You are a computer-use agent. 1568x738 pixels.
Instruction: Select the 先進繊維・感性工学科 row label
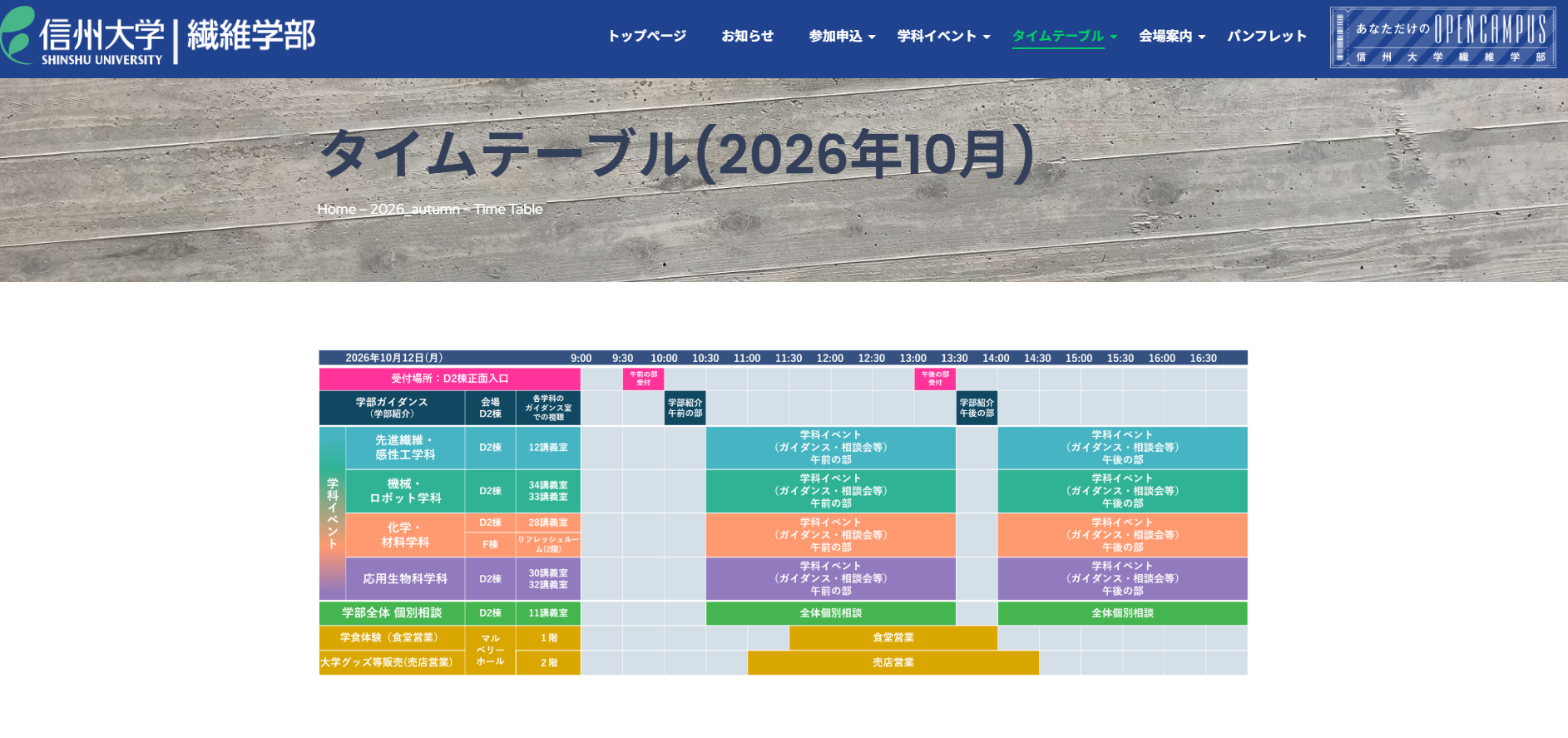pyautogui.click(x=405, y=448)
